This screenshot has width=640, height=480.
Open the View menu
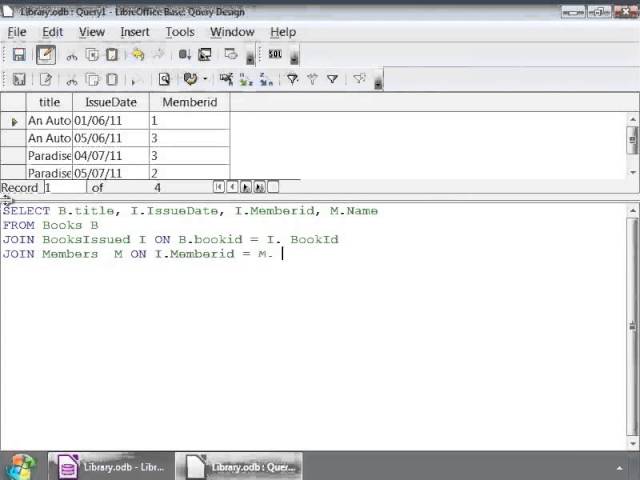(x=92, y=32)
